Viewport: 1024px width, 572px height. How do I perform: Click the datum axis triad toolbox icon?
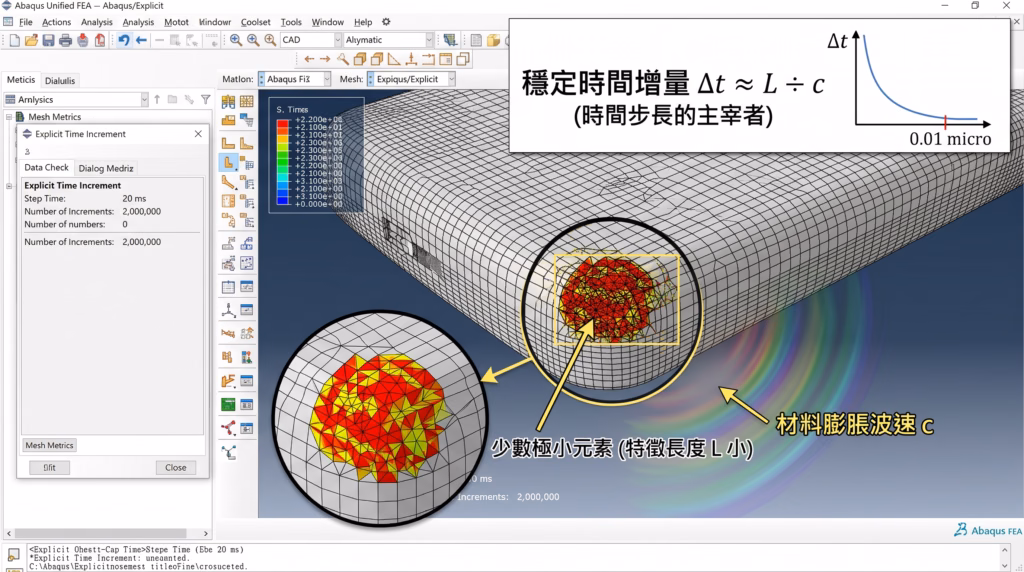click(229, 310)
